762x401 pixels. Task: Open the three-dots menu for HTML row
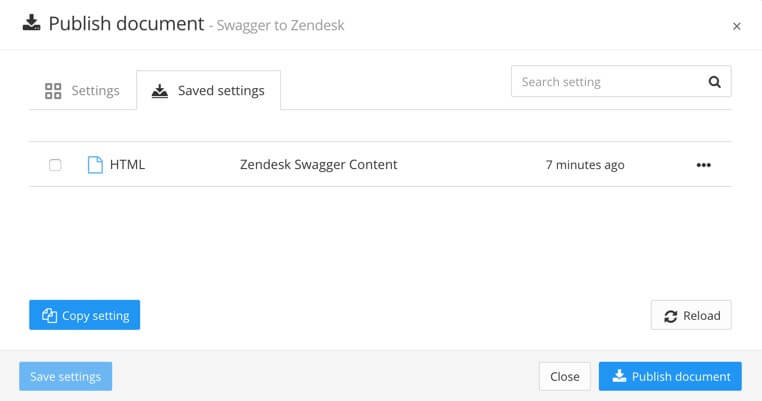click(x=703, y=165)
